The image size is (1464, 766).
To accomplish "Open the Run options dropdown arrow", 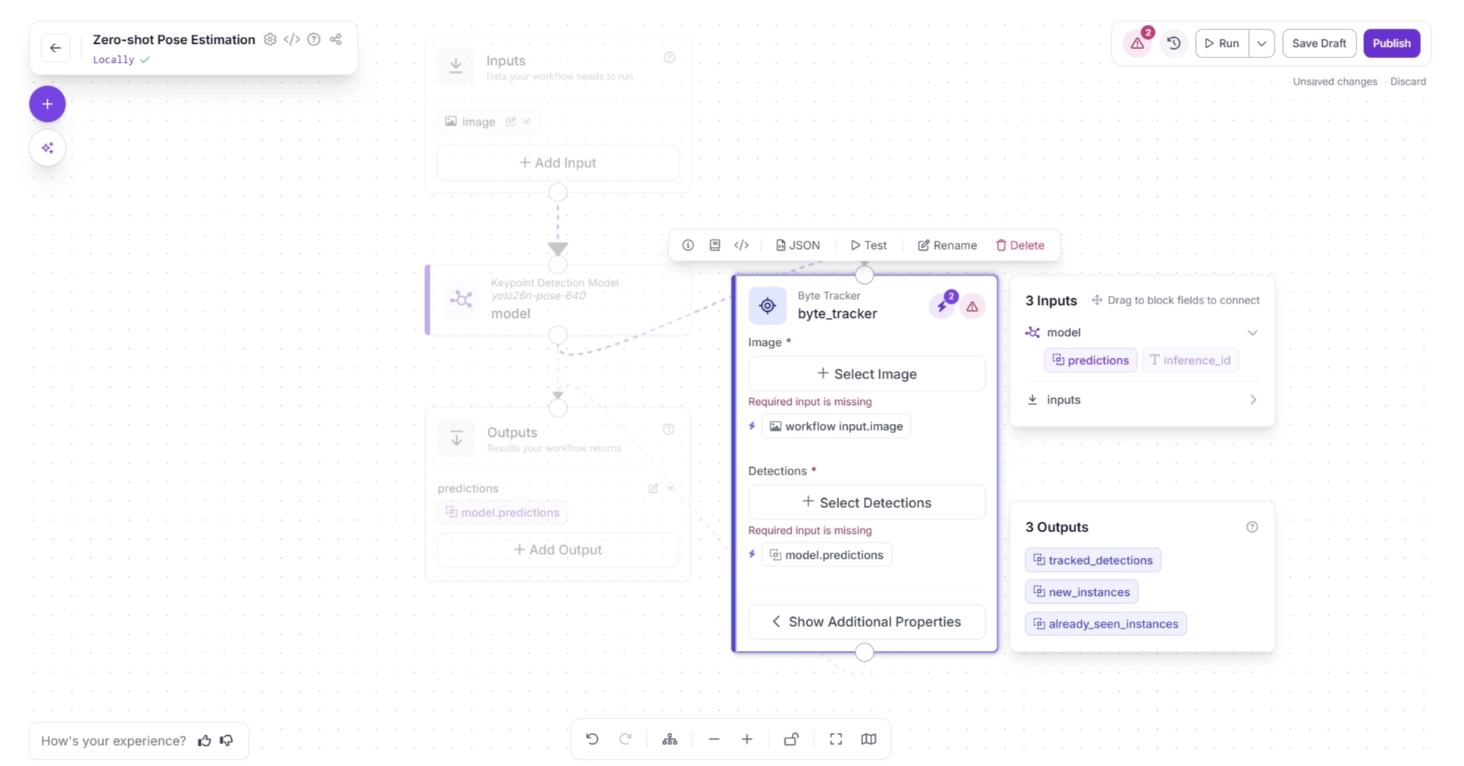I will pos(1262,43).
